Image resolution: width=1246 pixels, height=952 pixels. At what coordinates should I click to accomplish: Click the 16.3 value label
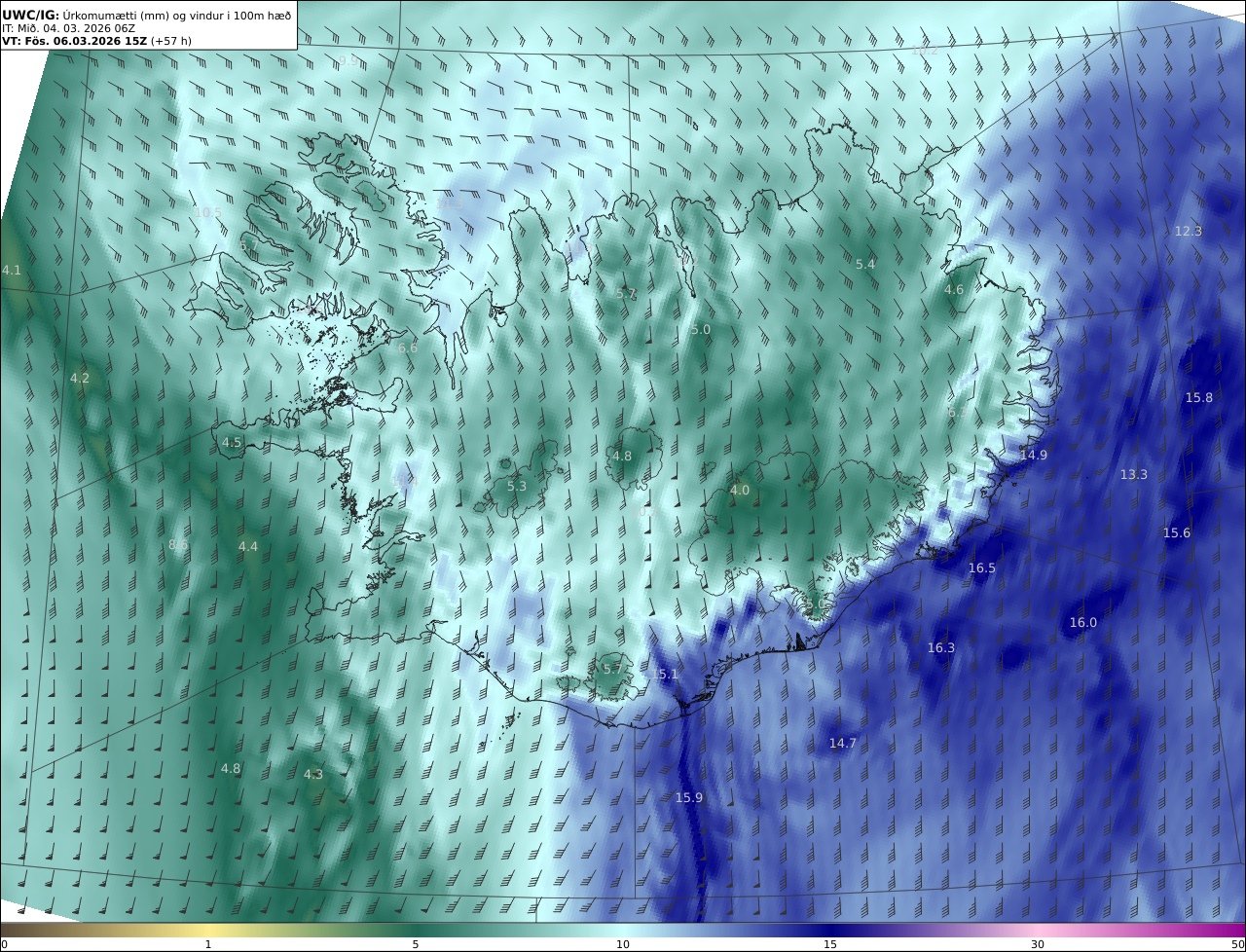pos(940,648)
